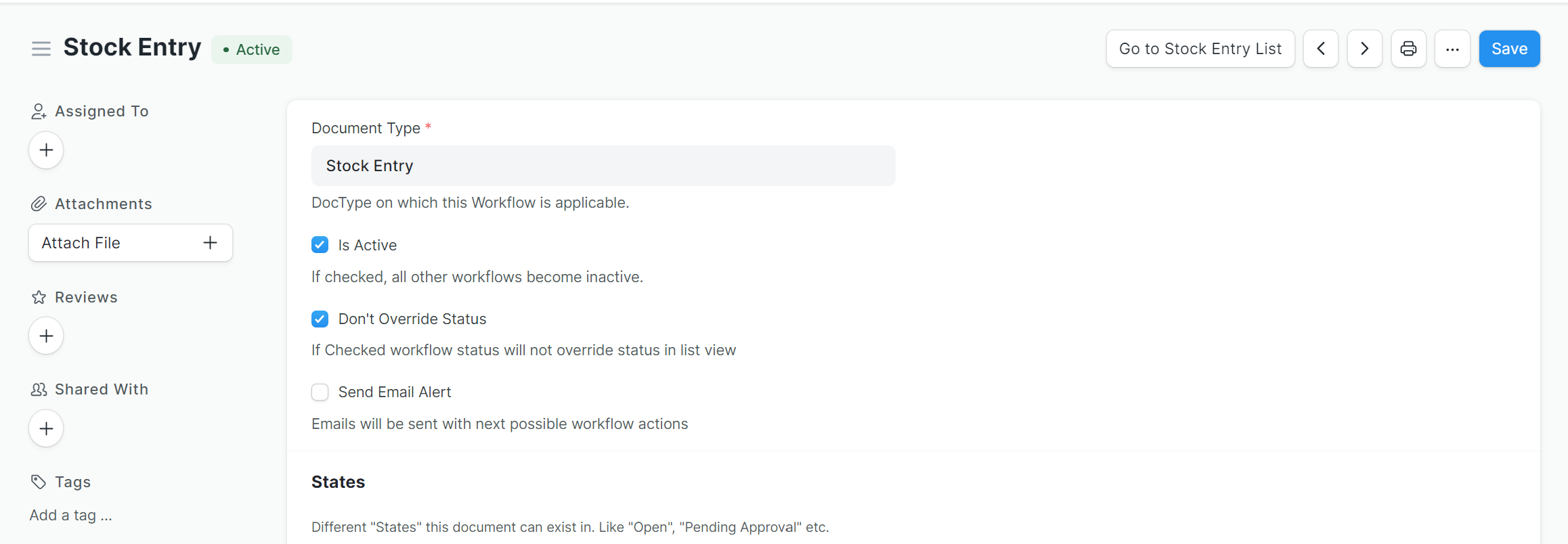The width and height of the screenshot is (1568, 544).
Task: Navigate to next document with right chevron
Action: point(1364,48)
